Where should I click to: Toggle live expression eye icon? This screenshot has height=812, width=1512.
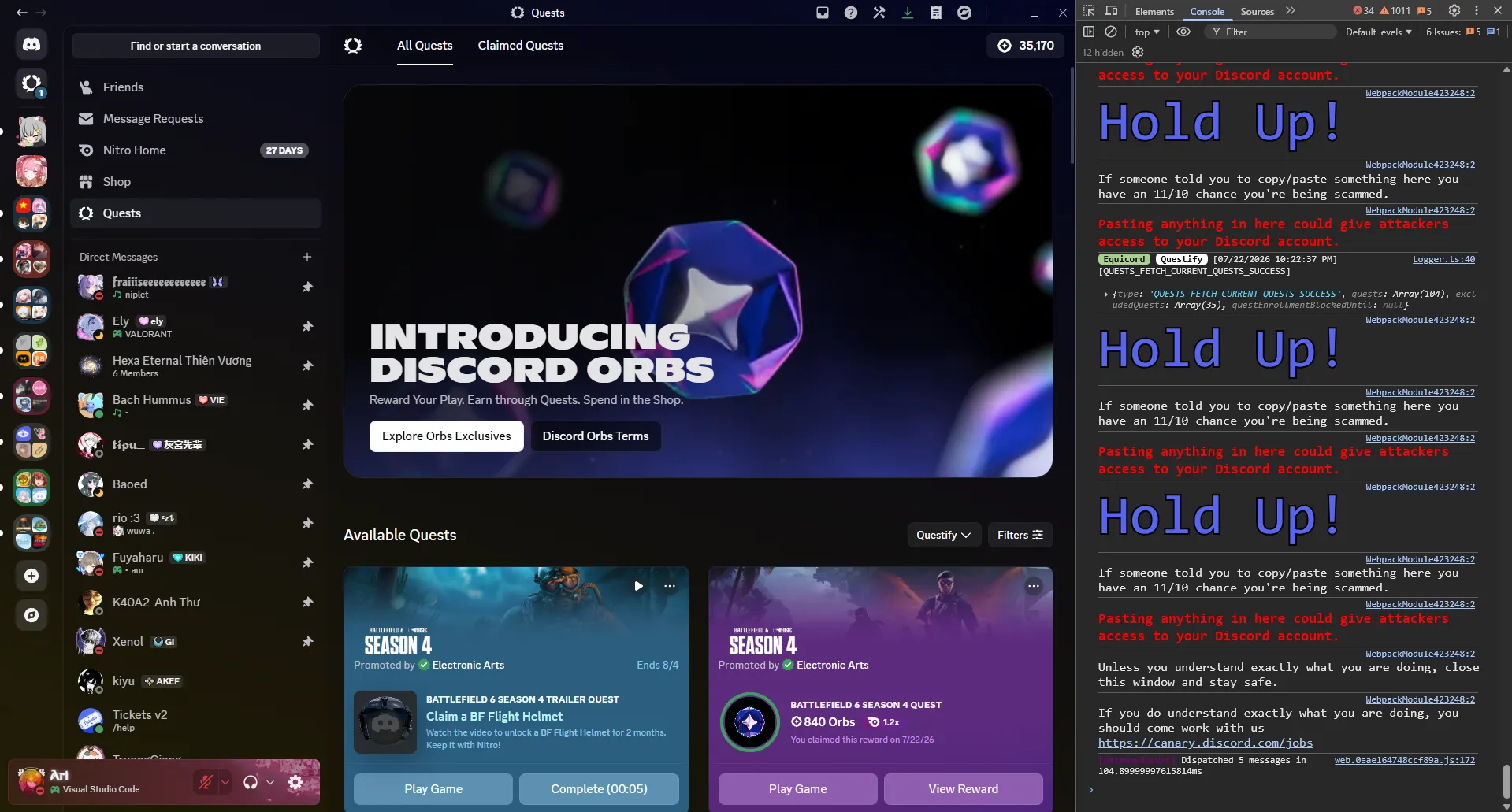pyautogui.click(x=1183, y=32)
